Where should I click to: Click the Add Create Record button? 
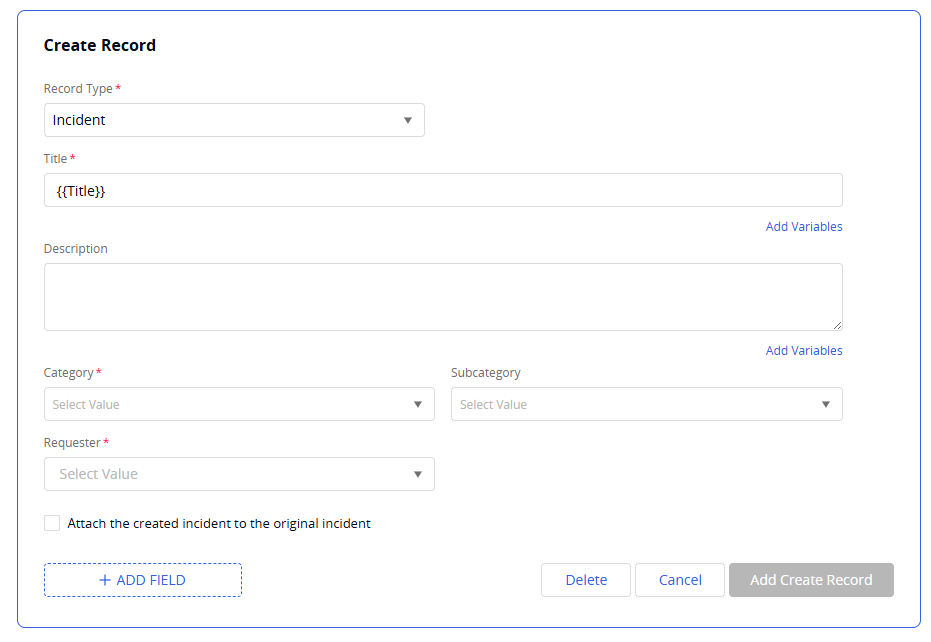click(x=811, y=580)
